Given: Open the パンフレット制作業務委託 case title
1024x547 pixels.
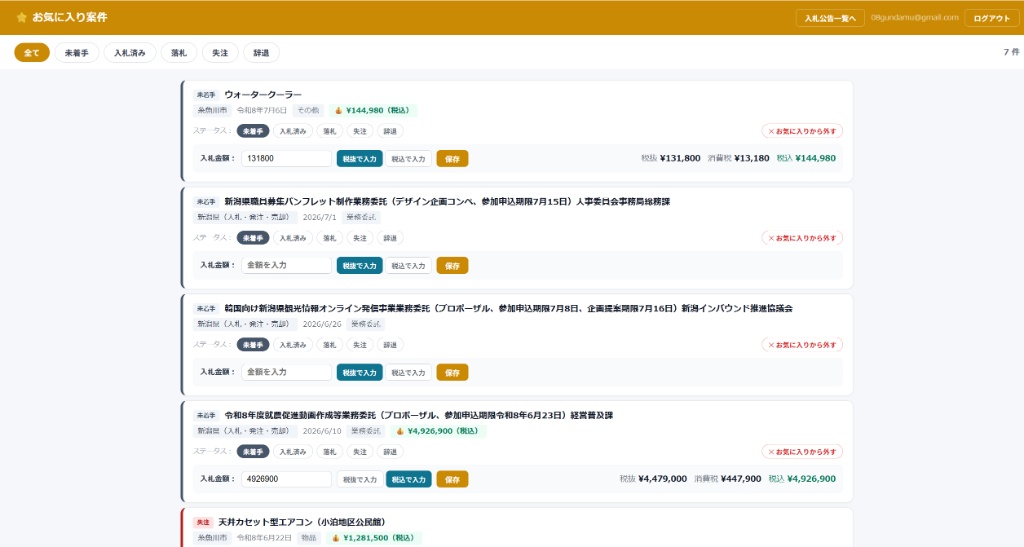Looking at the screenshot, I should 447,202.
